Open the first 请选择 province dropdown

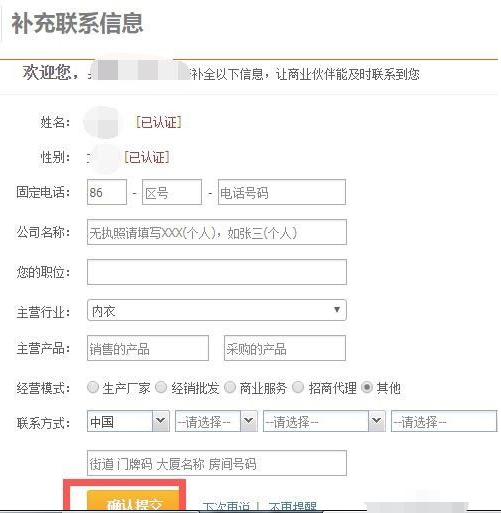pyautogui.click(x=216, y=421)
